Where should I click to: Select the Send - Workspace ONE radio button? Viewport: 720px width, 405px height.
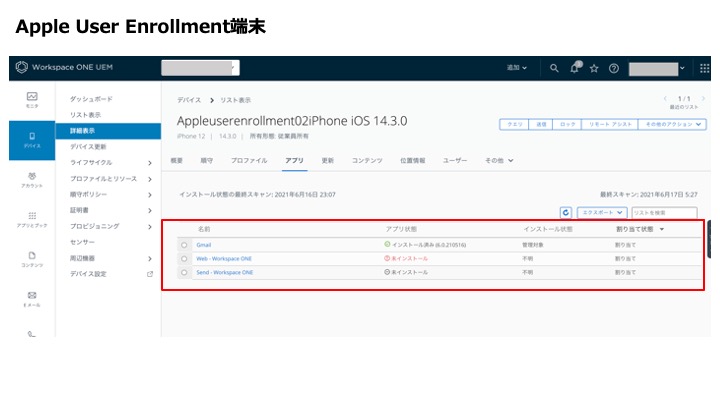coord(184,273)
